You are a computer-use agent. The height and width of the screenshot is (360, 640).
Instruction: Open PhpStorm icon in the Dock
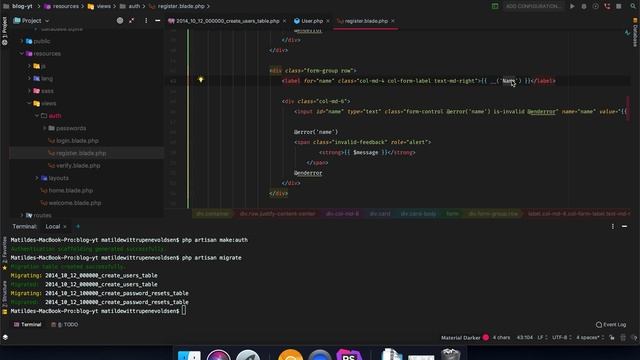(348, 354)
